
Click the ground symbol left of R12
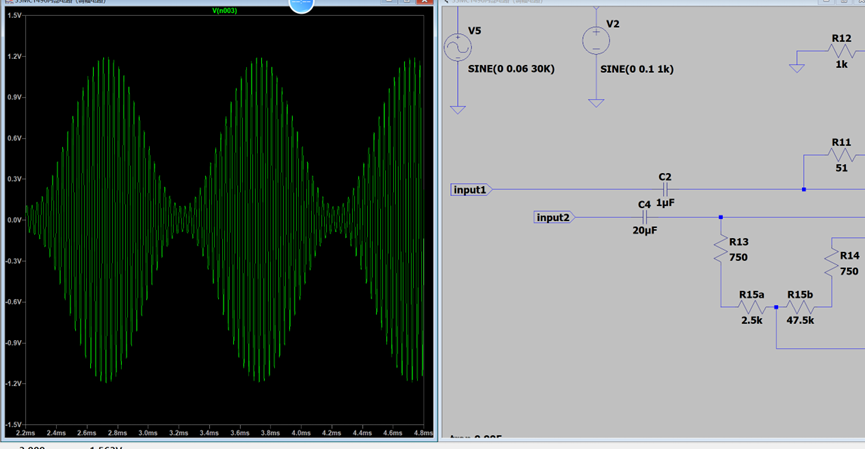pyautogui.click(x=797, y=68)
